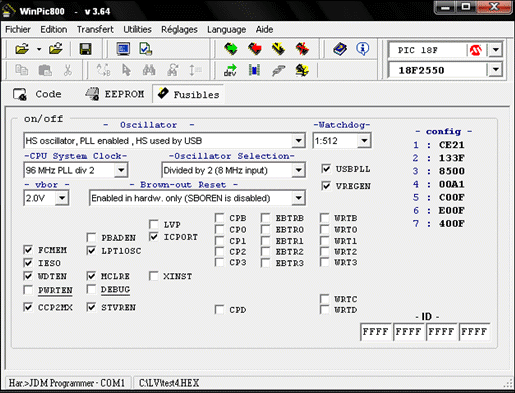Expand the Oscillator Selection dropdown
This screenshot has width=515, height=393.
pyautogui.click(x=299, y=170)
